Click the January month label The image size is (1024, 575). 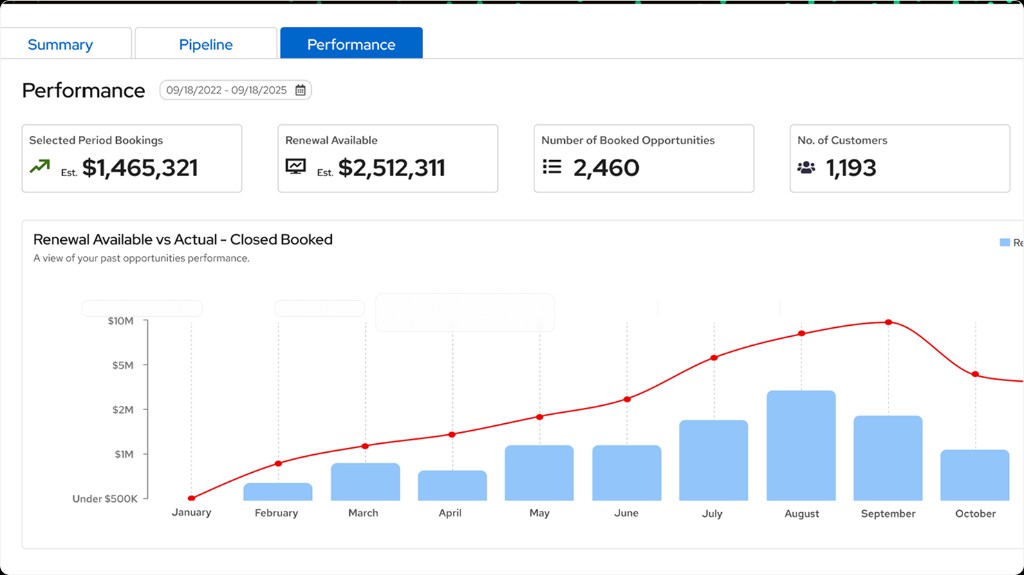tap(191, 512)
